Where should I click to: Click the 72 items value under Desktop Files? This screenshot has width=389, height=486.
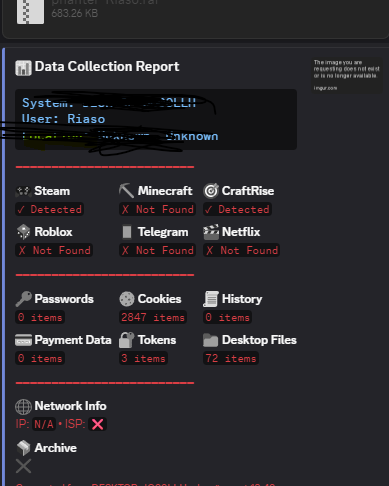click(x=231, y=359)
